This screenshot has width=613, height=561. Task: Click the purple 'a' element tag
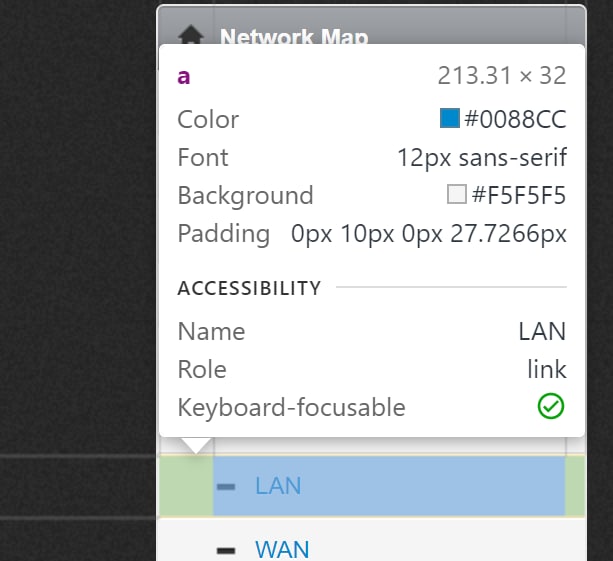coord(184,76)
